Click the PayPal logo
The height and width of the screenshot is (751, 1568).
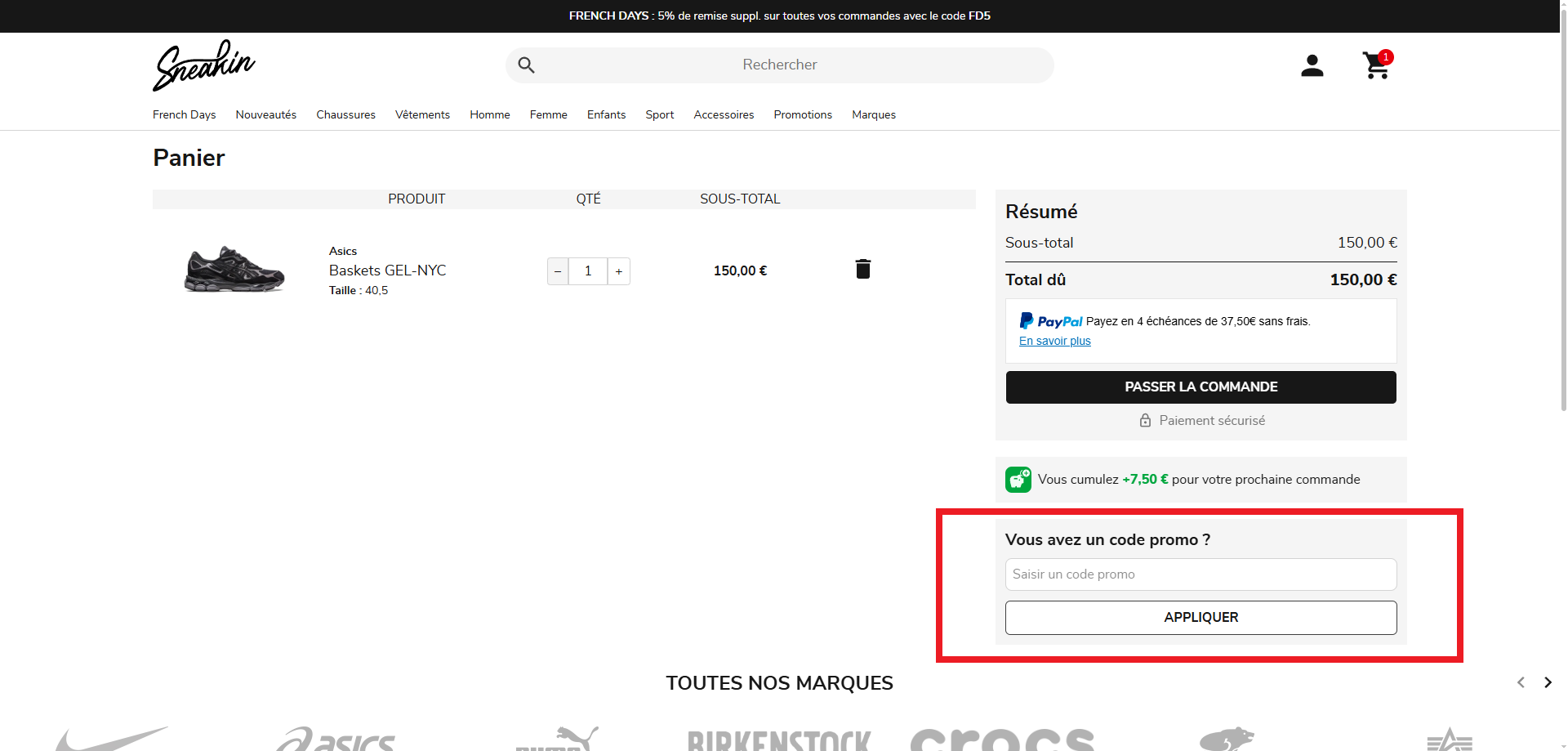pos(1051,321)
